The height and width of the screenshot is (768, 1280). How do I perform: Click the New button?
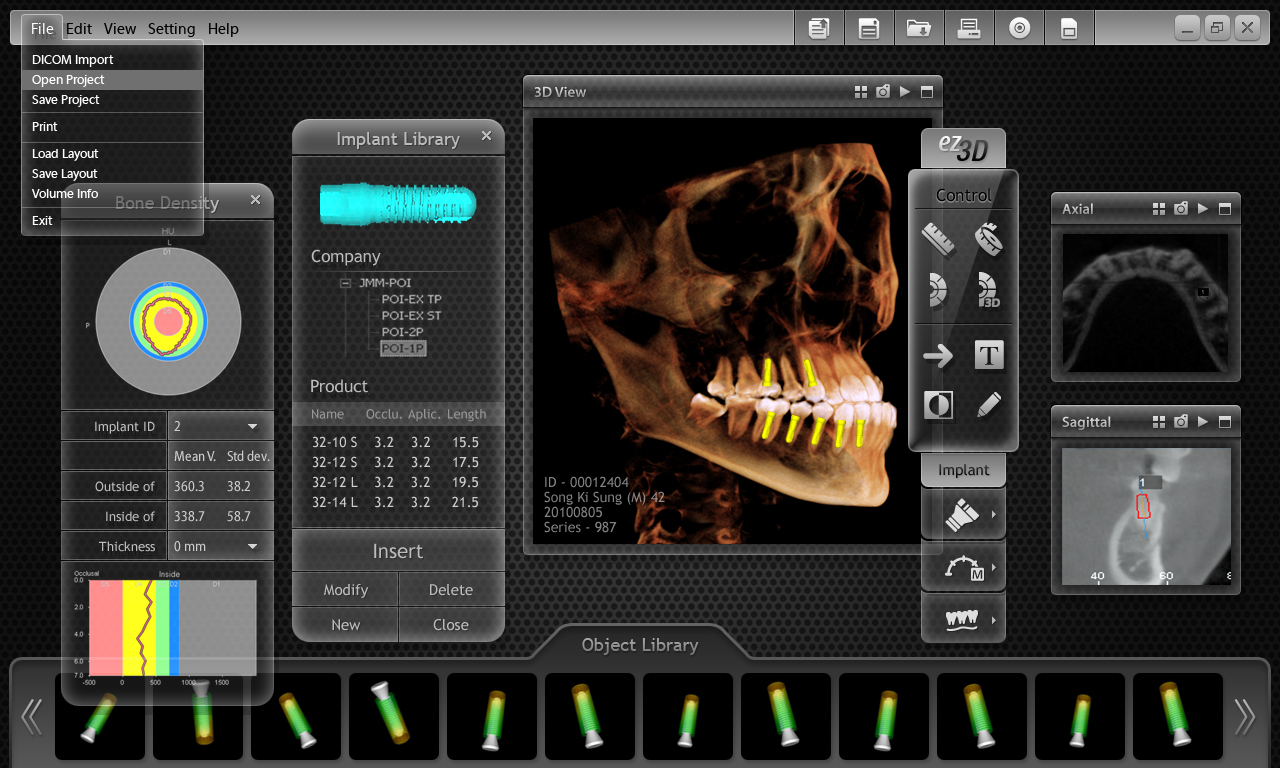tap(345, 624)
